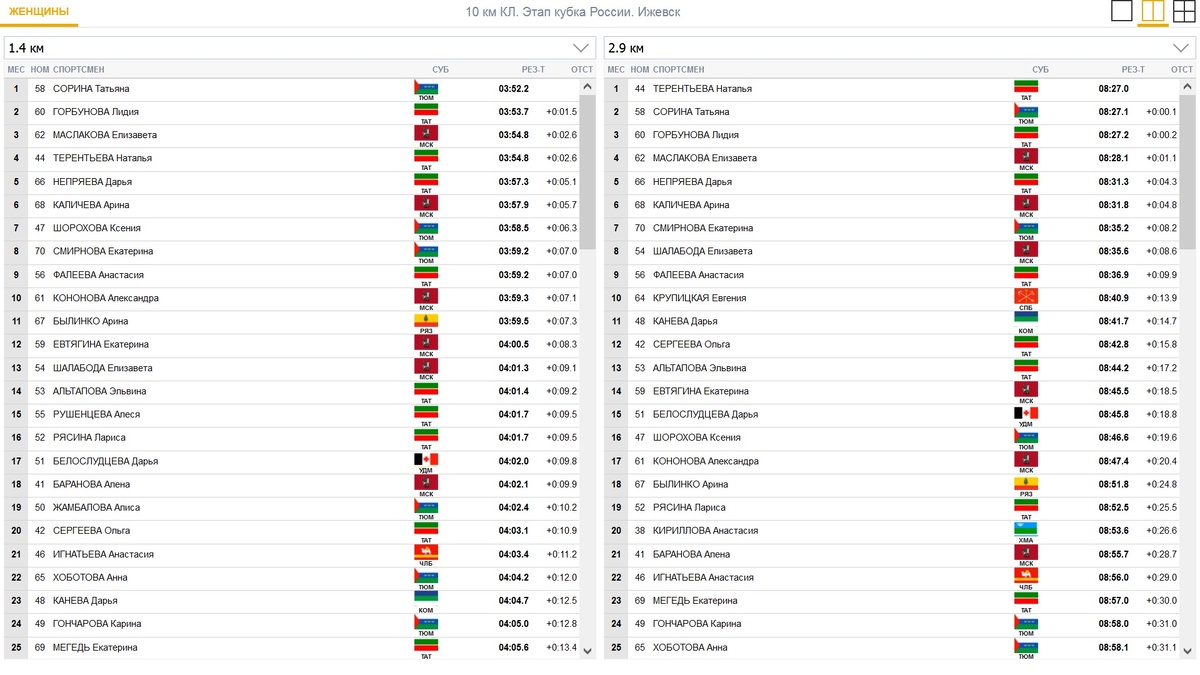
Task: Click МСК flag of ШАЛАБОДА in 2.9 км list
Action: [1026, 250]
